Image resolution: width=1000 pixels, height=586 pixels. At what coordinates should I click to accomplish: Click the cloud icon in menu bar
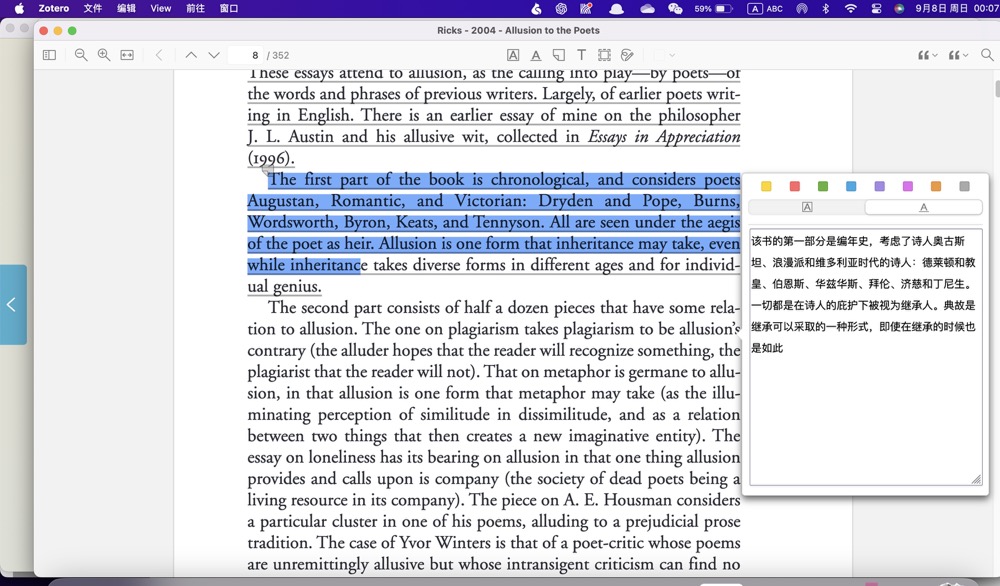pyautogui.click(x=647, y=8)
